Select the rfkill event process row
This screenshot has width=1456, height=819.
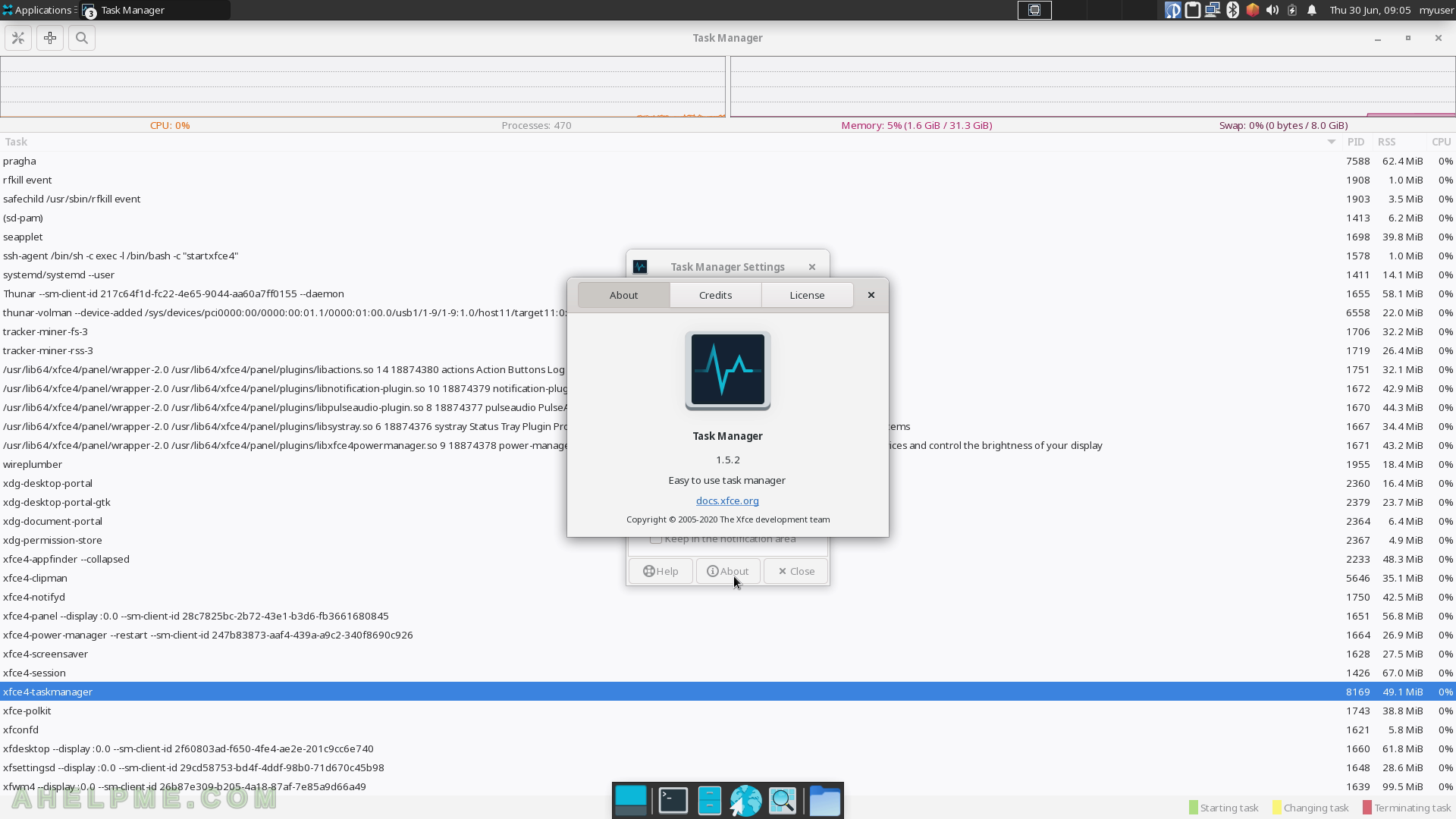click(728, 180)
